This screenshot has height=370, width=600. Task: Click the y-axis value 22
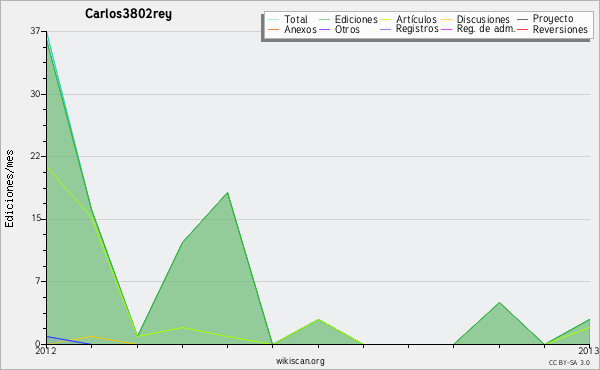(x=36, y=156)
